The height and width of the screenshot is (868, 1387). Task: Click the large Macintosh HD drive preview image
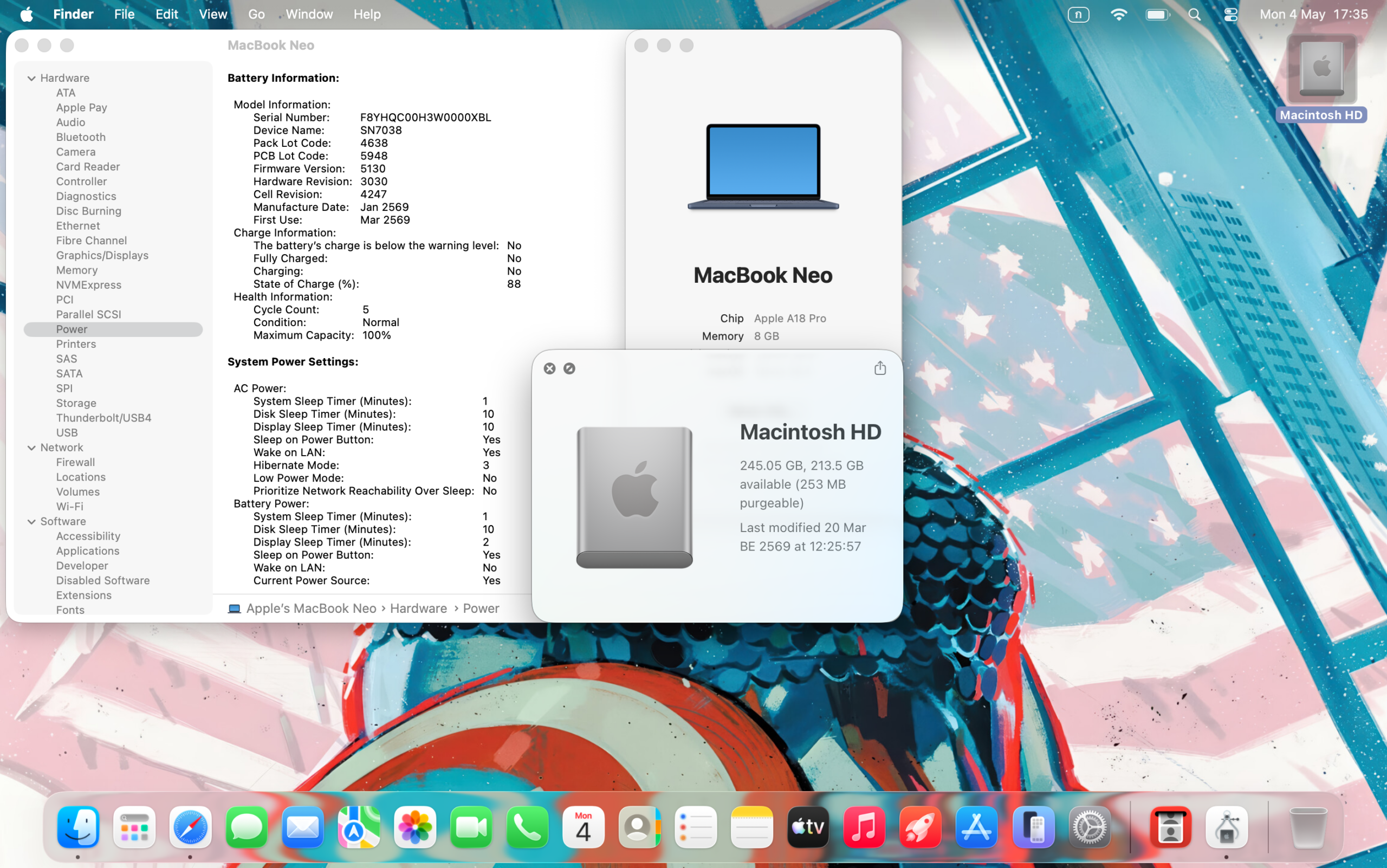point(634,497)
